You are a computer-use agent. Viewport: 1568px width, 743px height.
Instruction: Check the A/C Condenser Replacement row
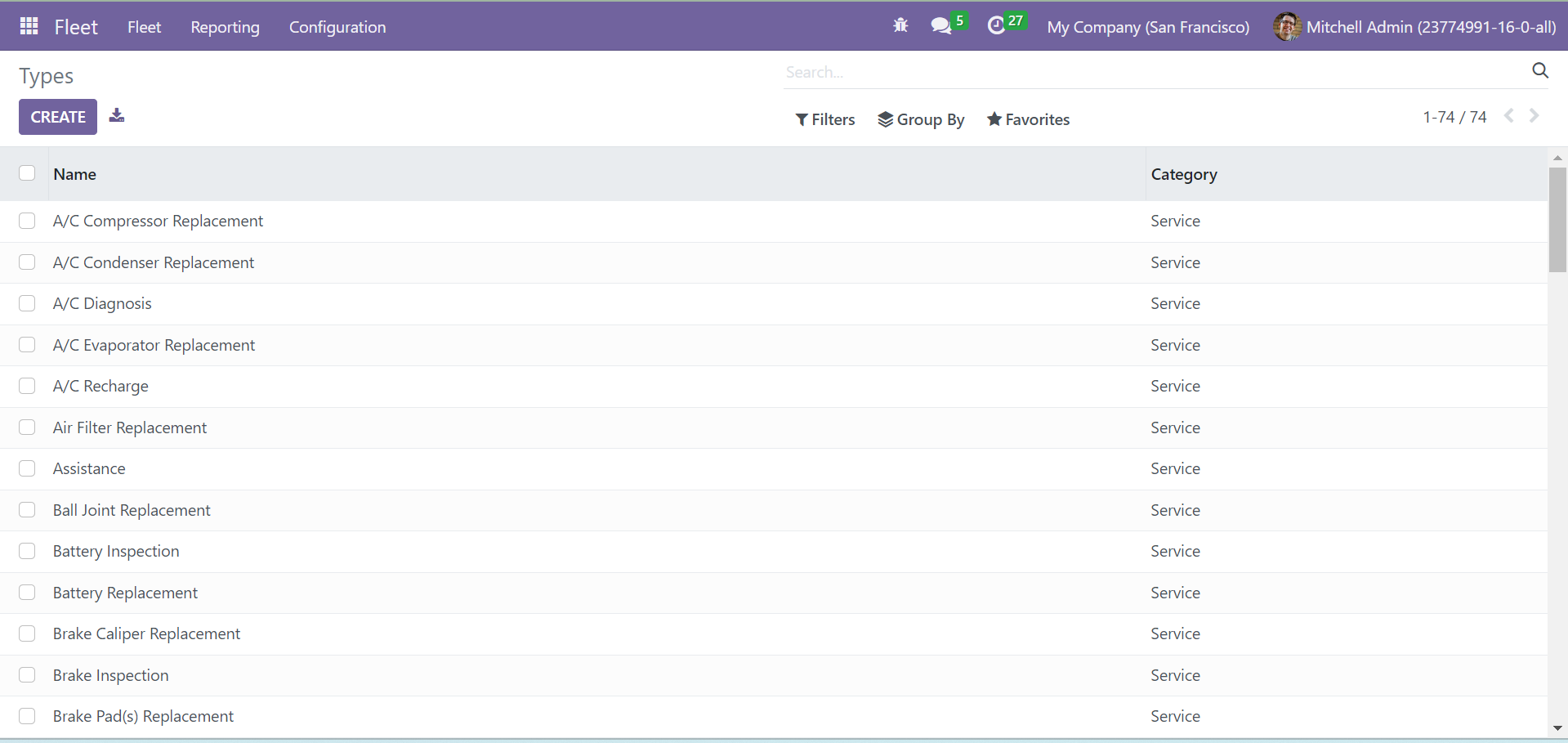[27, 262]
